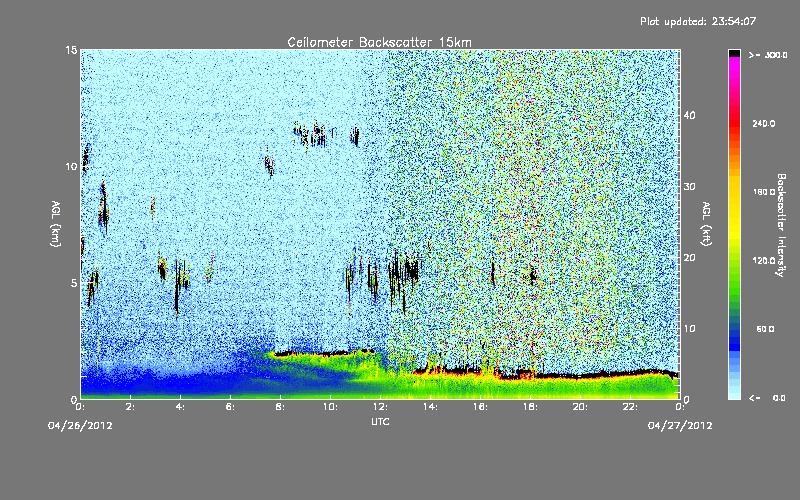
Task: Select the 'Backscatter Intensity' colorbar title
Action: pyautogui.click(x=781, y=225)
